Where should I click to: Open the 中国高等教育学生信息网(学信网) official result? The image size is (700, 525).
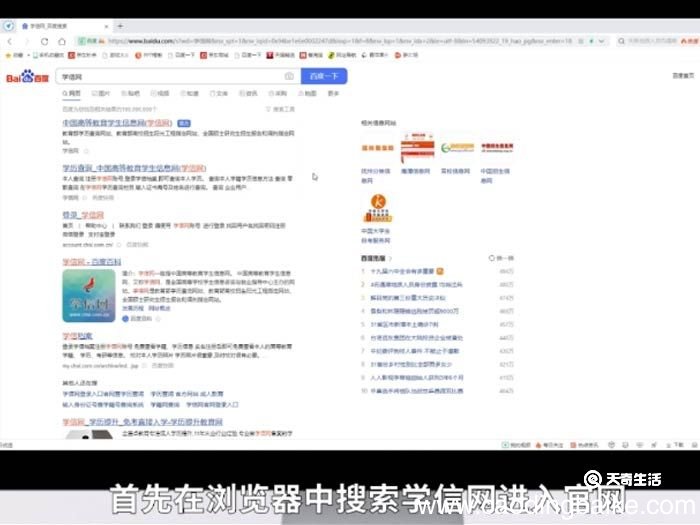pos(117,123)
